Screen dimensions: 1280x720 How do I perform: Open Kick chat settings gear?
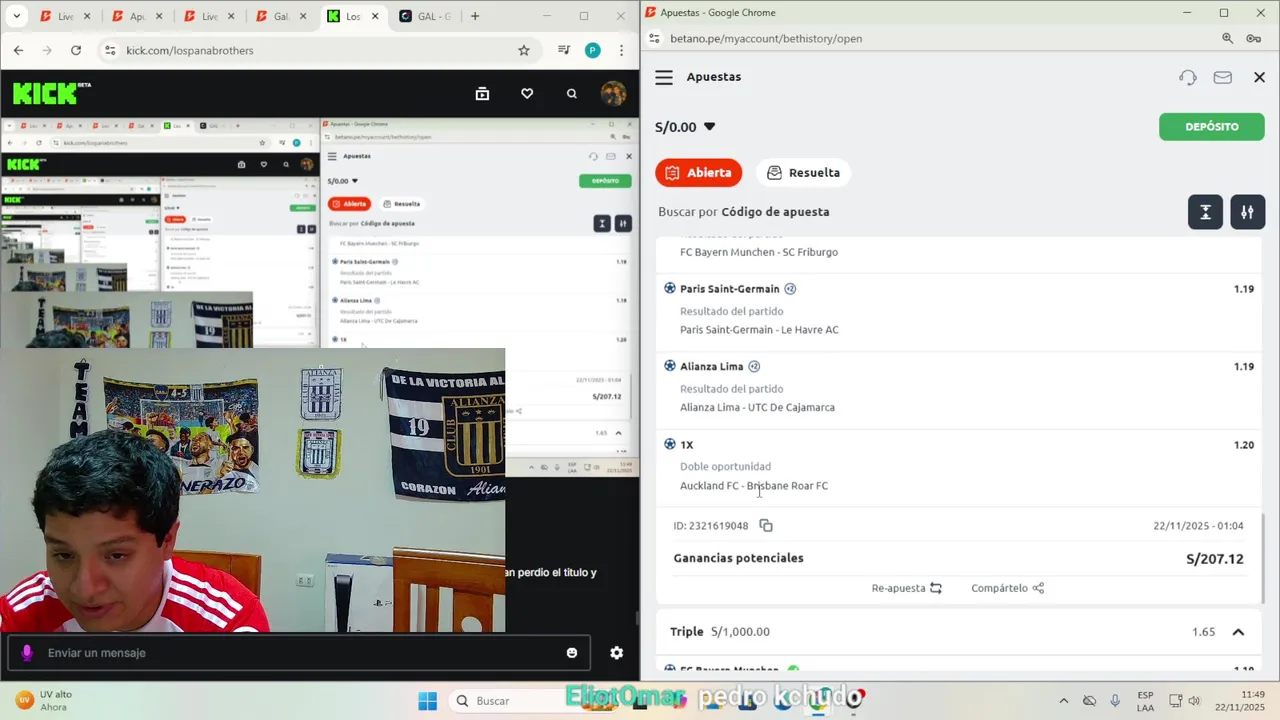616,653
